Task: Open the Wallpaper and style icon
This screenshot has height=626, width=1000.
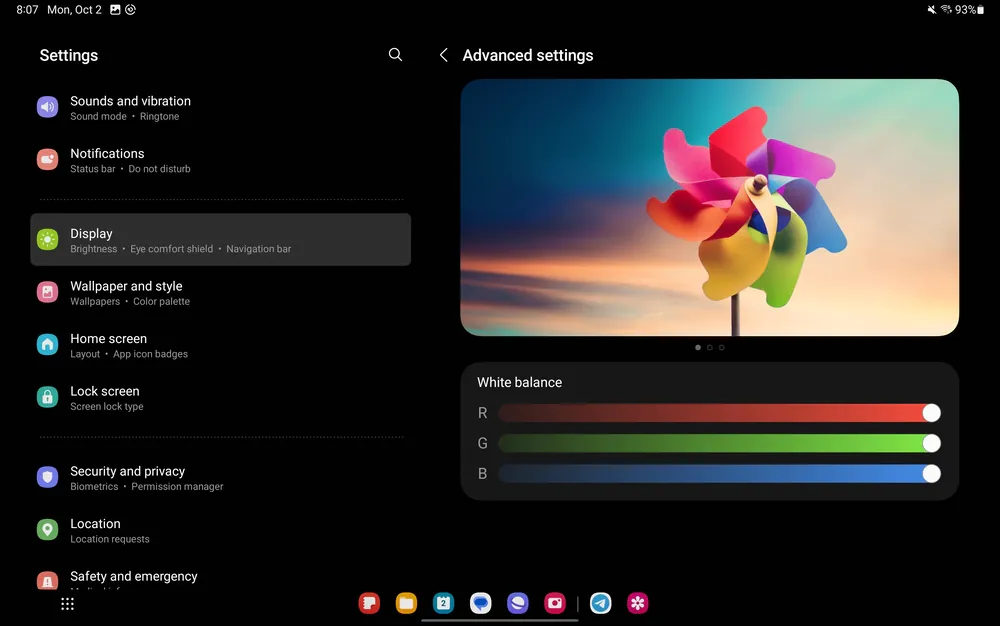Action: pyautogui.click(x=47, y=292)
